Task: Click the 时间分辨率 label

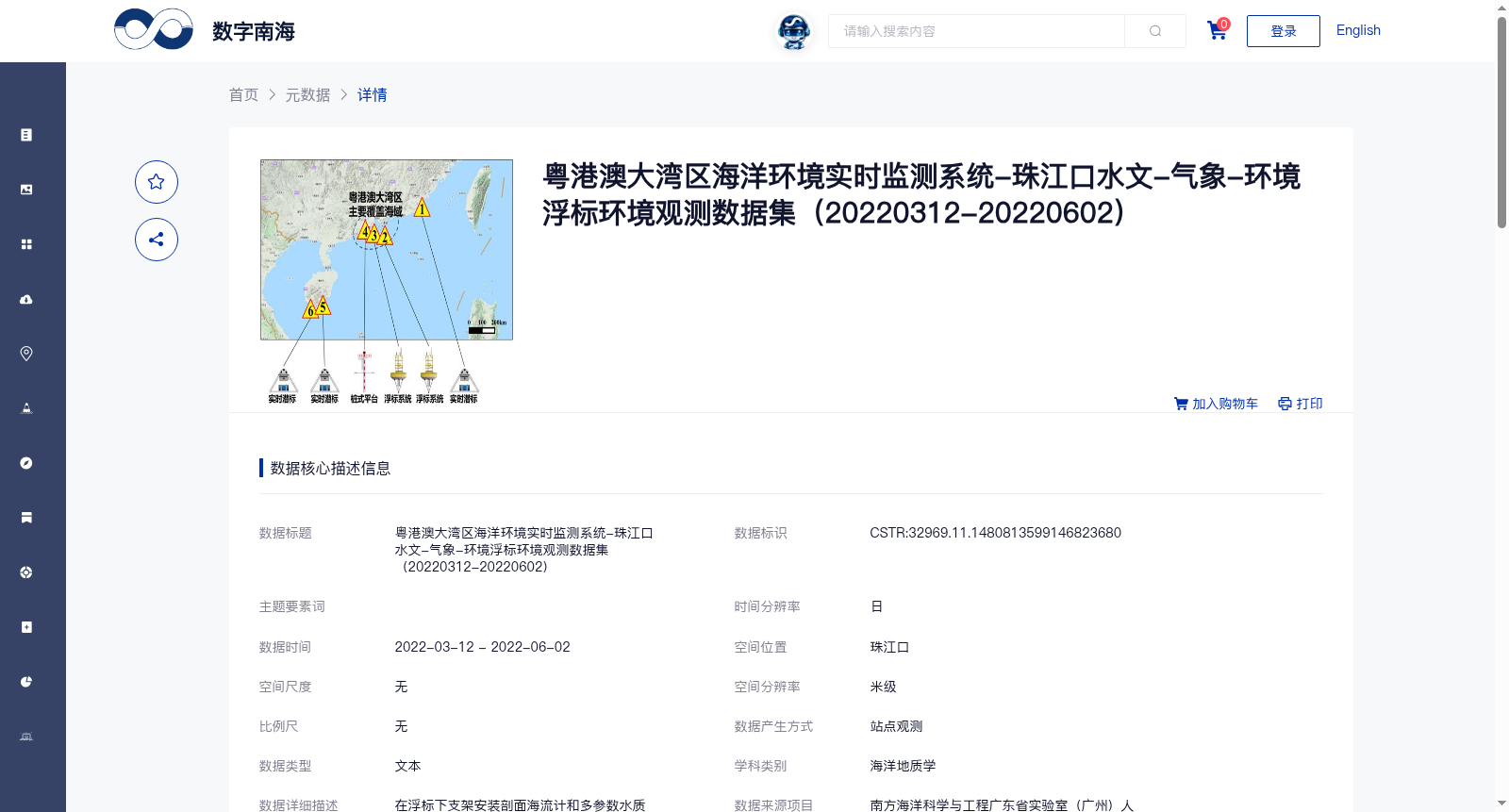Action: coord(767,606)
